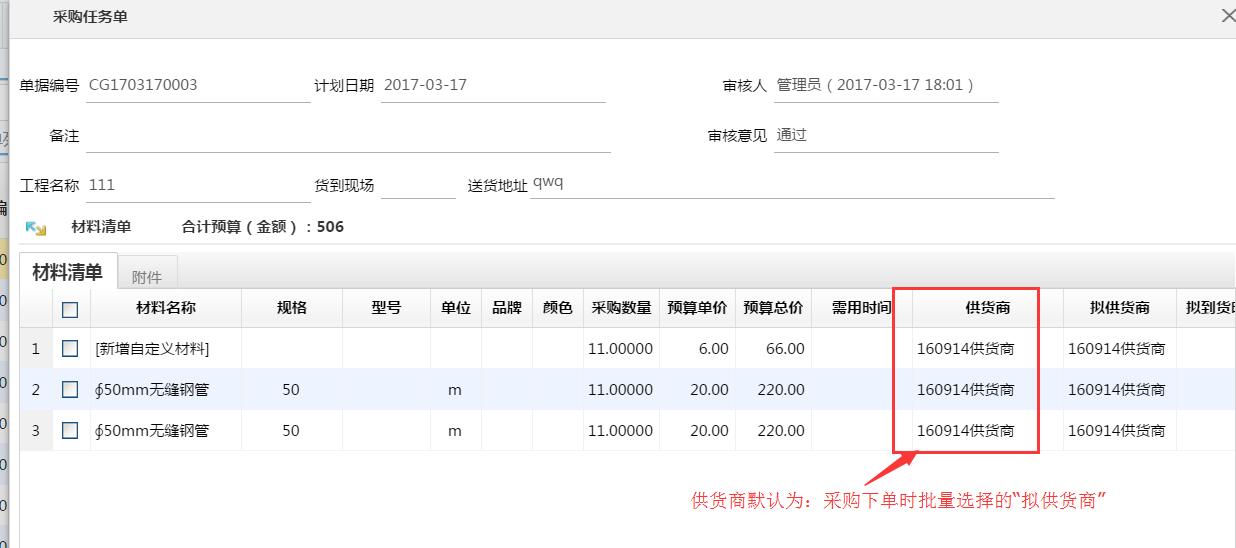
Task: Click into the 备注 input field
Action: click(x=347, y=136)
